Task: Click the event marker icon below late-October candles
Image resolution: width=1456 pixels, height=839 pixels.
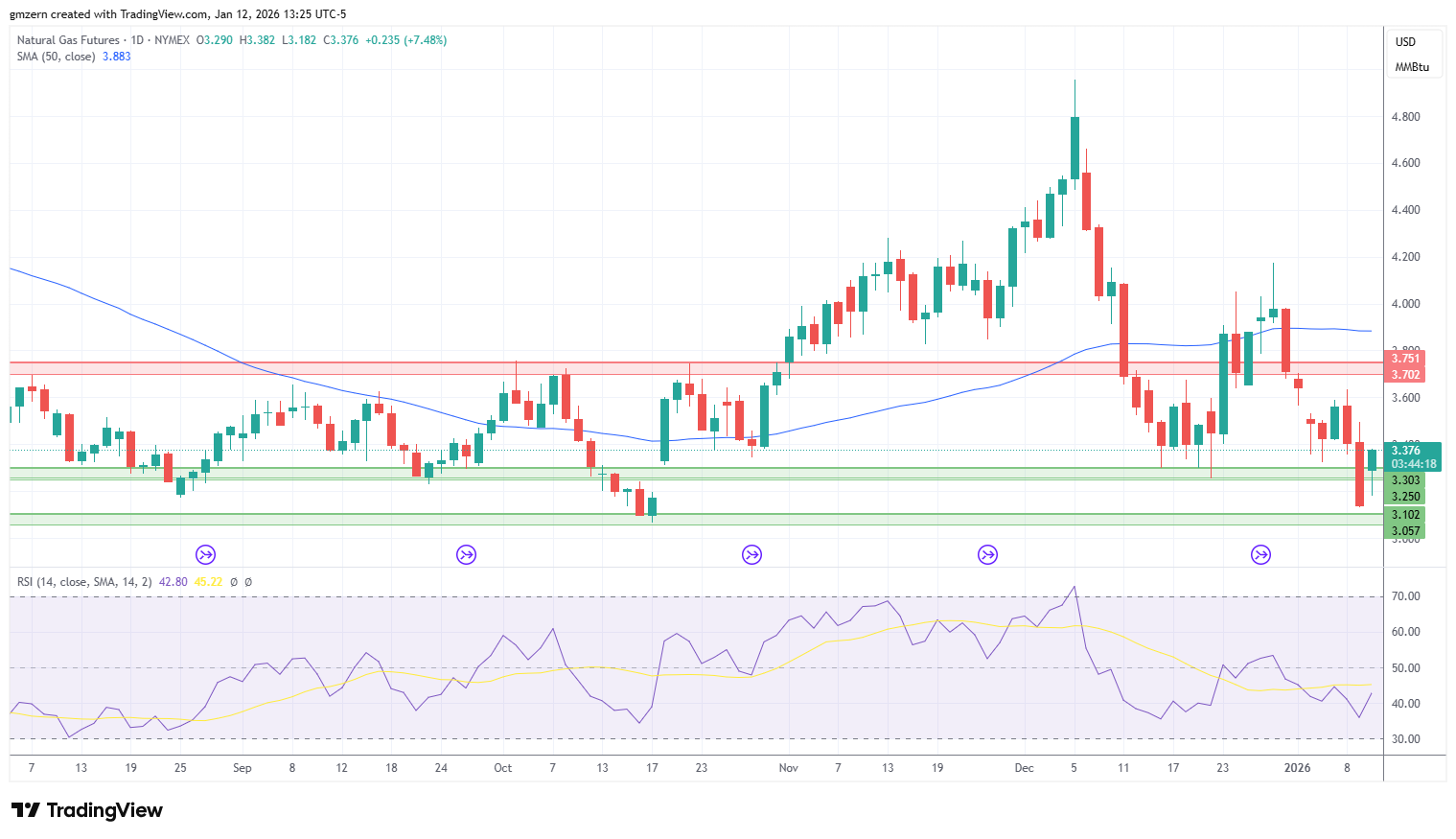Action: pos(751,554)
